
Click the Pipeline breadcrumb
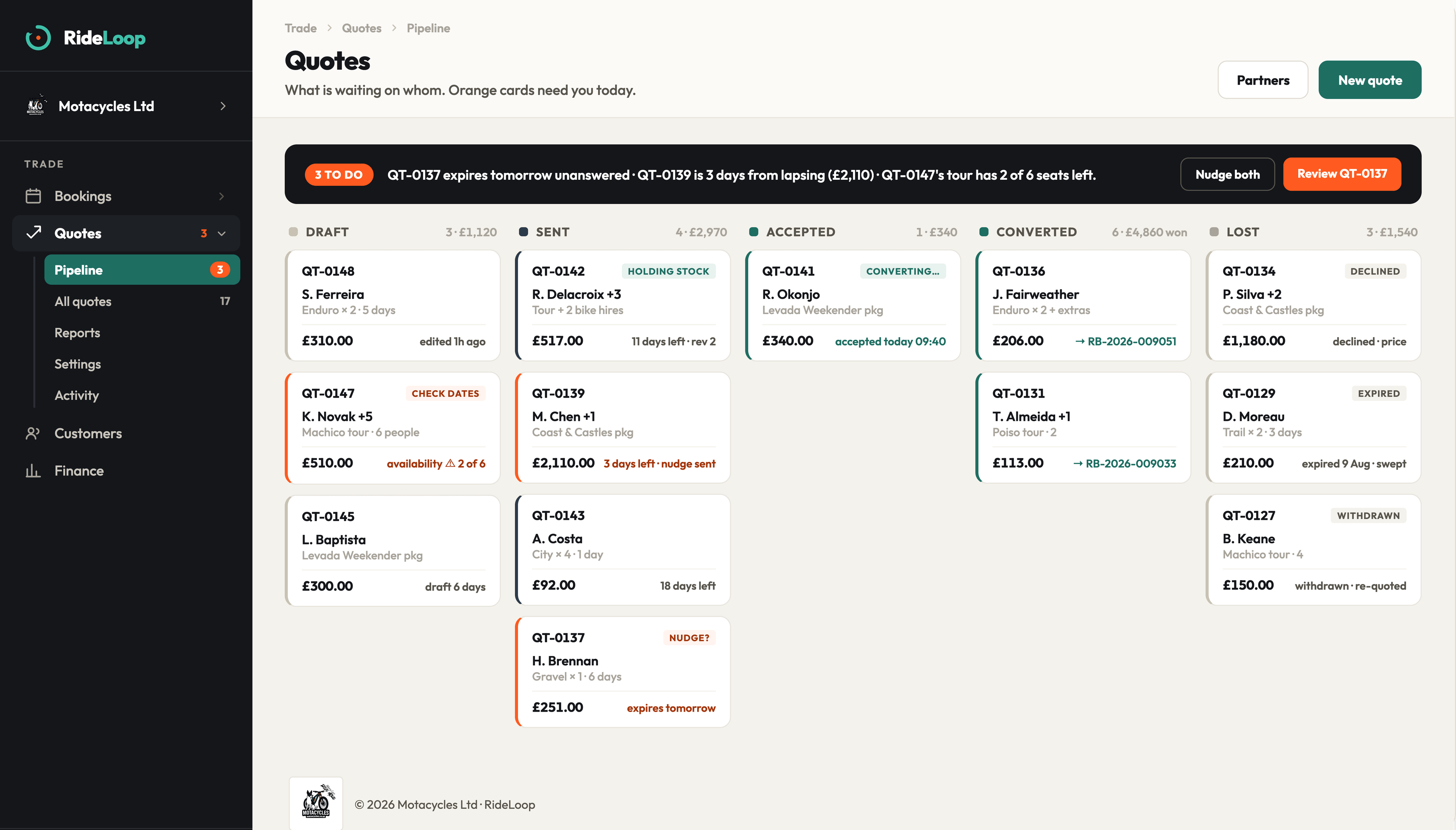tap(428, 28)
